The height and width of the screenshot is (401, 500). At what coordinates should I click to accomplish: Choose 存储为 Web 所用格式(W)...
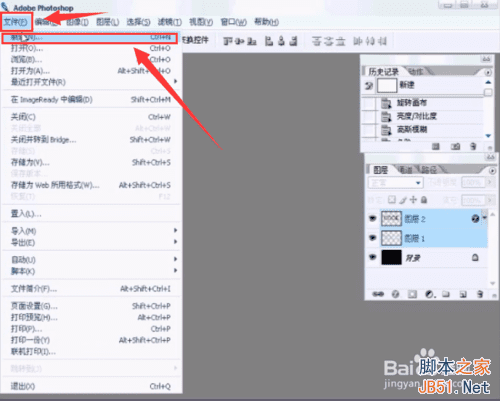point(91,185)
